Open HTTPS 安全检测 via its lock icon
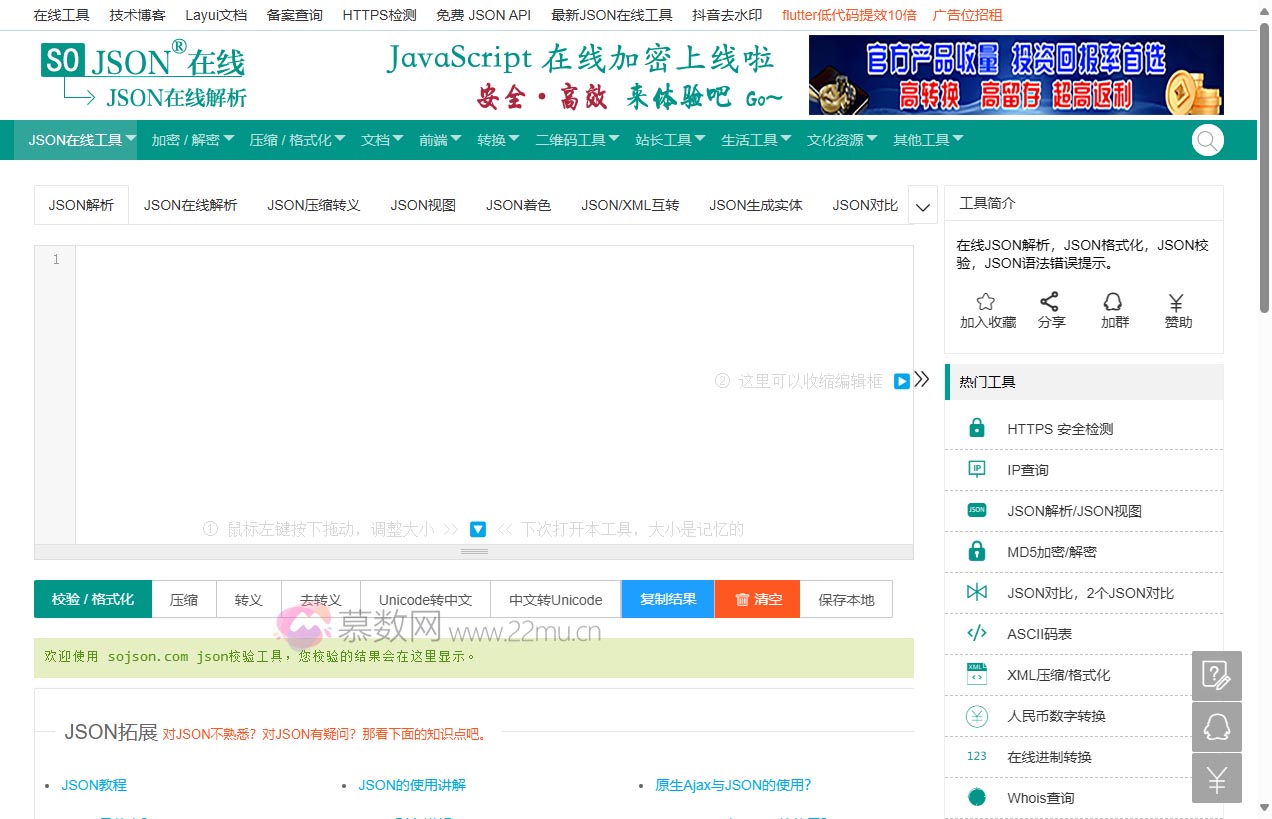 click(975, 428)
